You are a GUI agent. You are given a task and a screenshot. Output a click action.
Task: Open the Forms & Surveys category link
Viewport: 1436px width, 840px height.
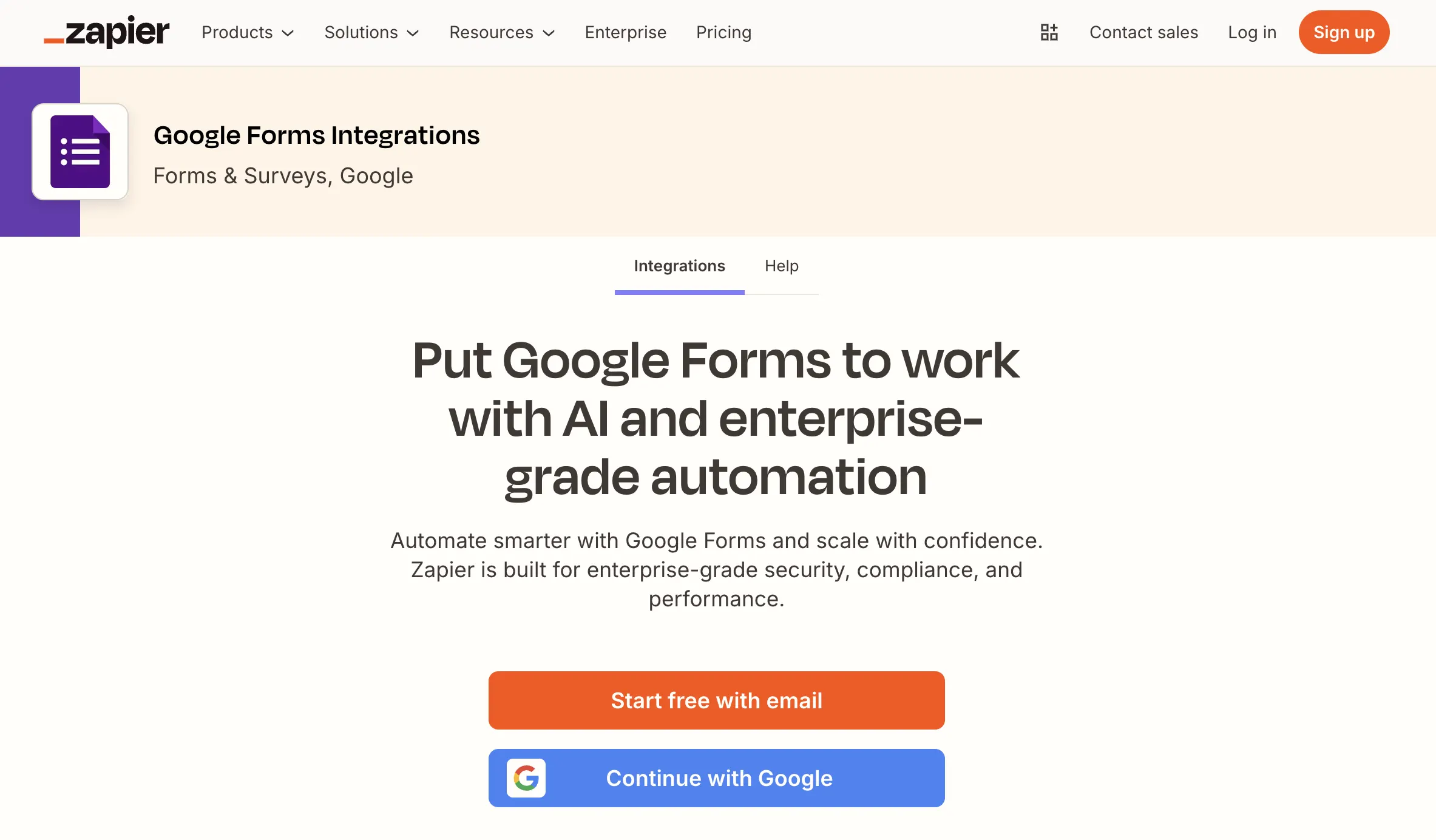click(x=241, y=175)
